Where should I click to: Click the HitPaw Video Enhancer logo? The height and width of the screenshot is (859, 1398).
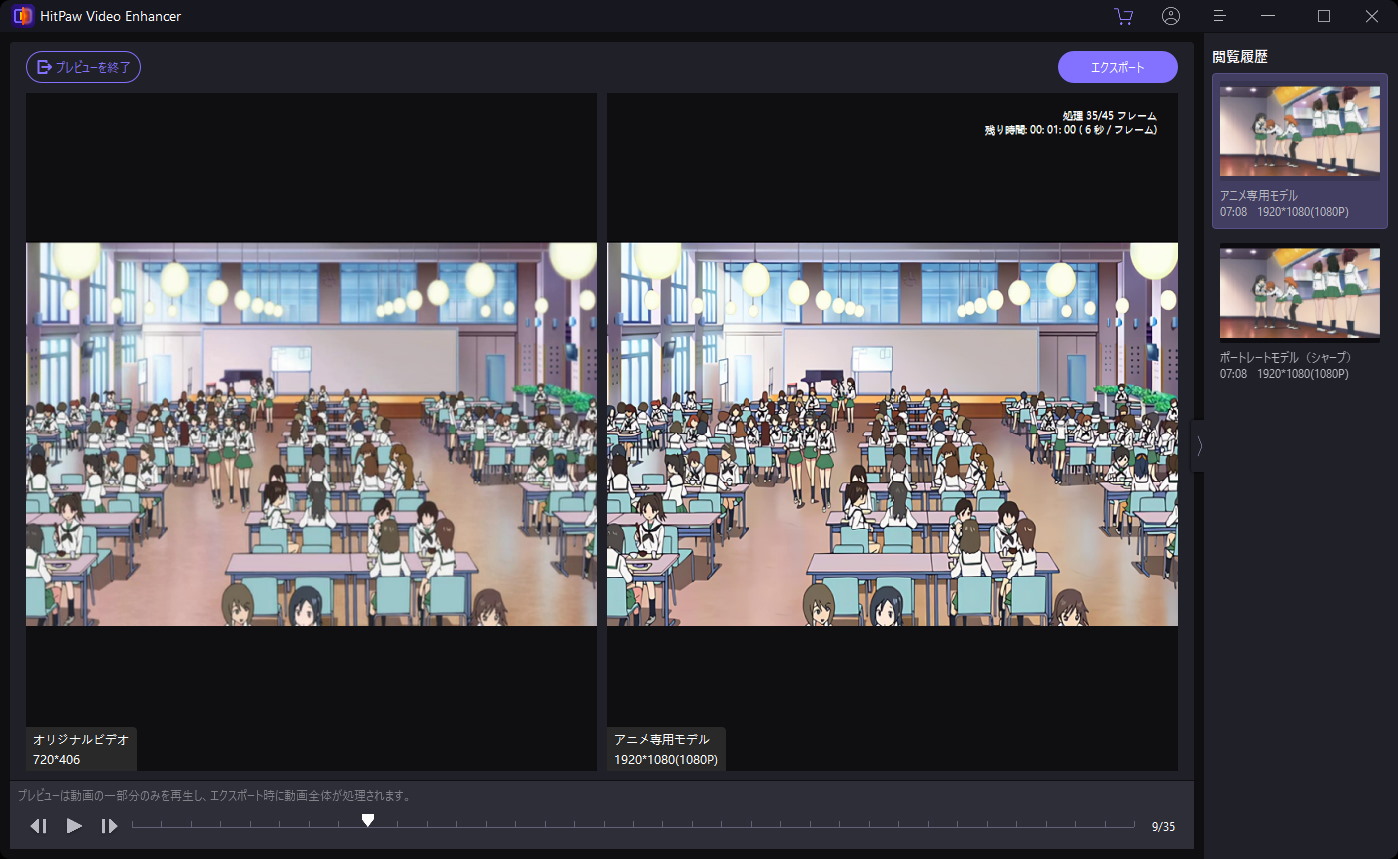click(x=23, y=16)
